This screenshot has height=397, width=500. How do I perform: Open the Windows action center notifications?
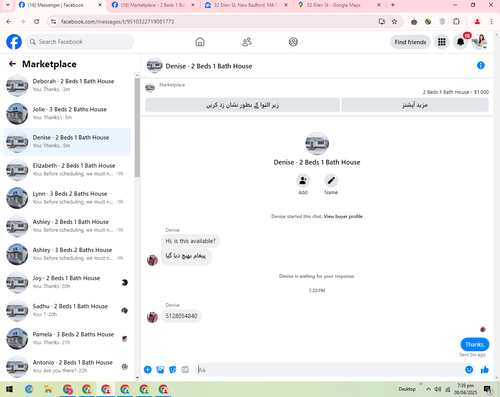(x=488, y=389)
